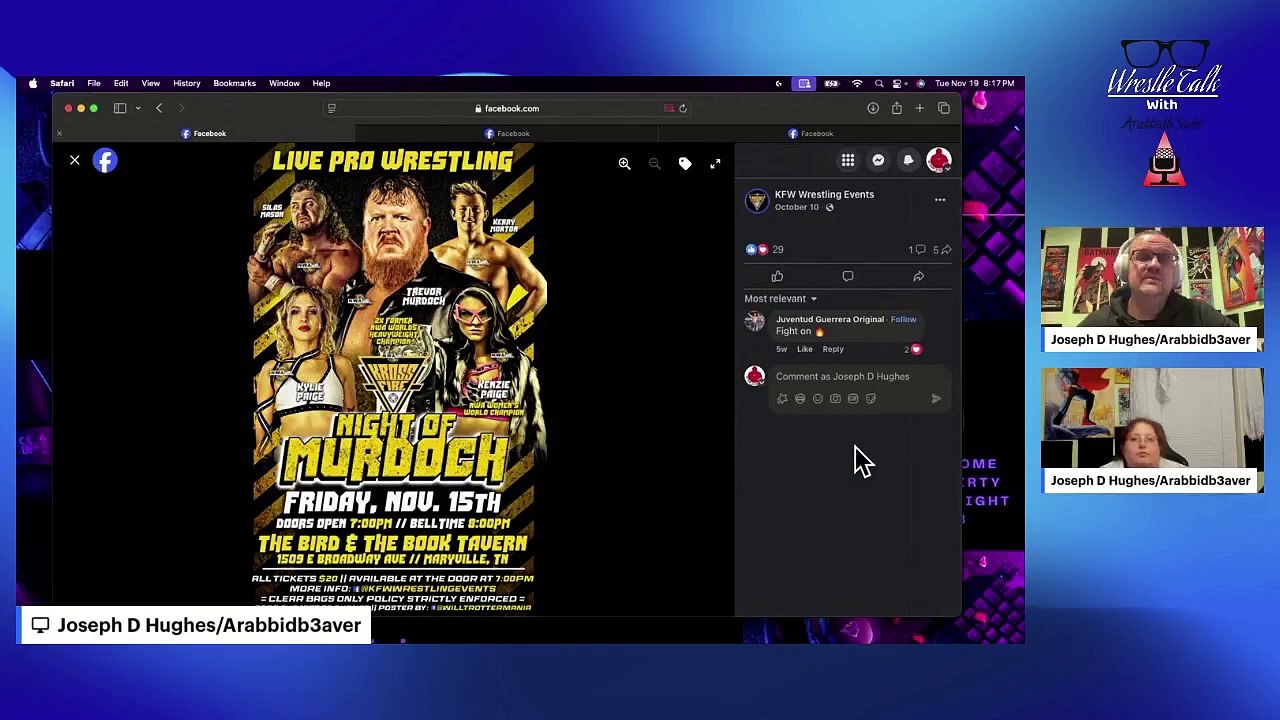Open the Safari menu
The width and height of the screenshot is (1280, 720).
tap(62, 83)
